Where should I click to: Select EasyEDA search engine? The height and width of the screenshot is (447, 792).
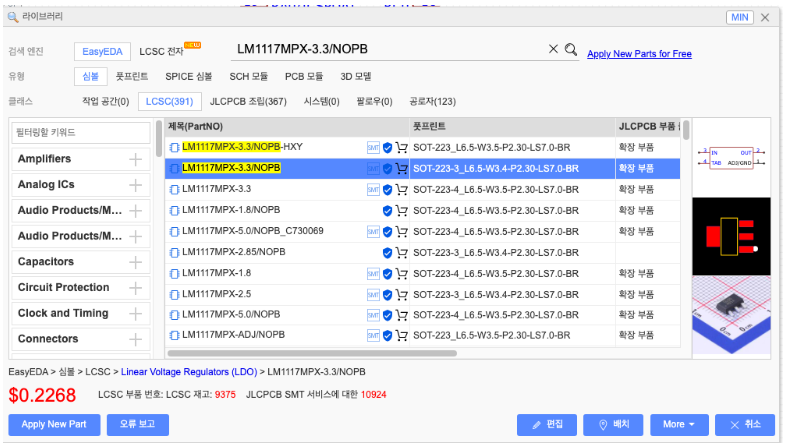coord(102,52)
